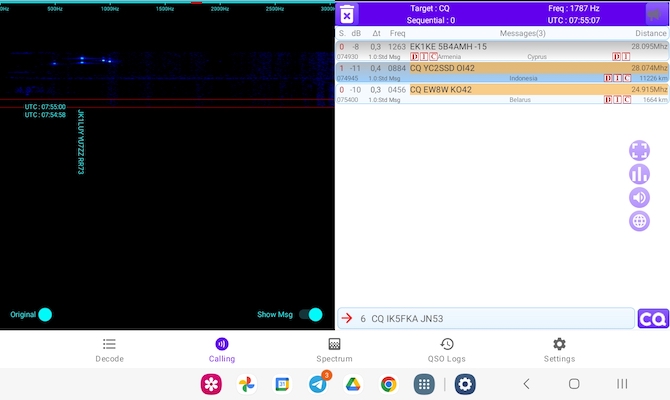Tap the 11226 km distance value
The image size is (670, 400).
(x=653, y=78)
